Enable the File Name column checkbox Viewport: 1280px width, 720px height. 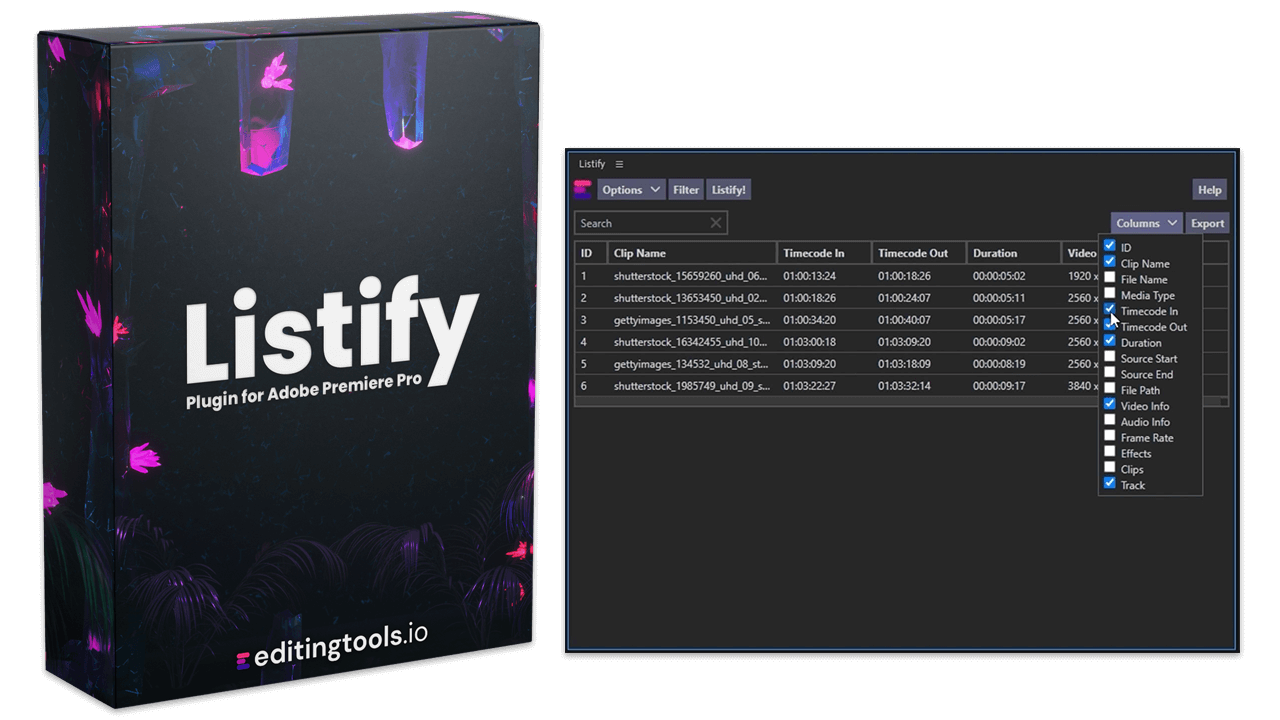1110,279
